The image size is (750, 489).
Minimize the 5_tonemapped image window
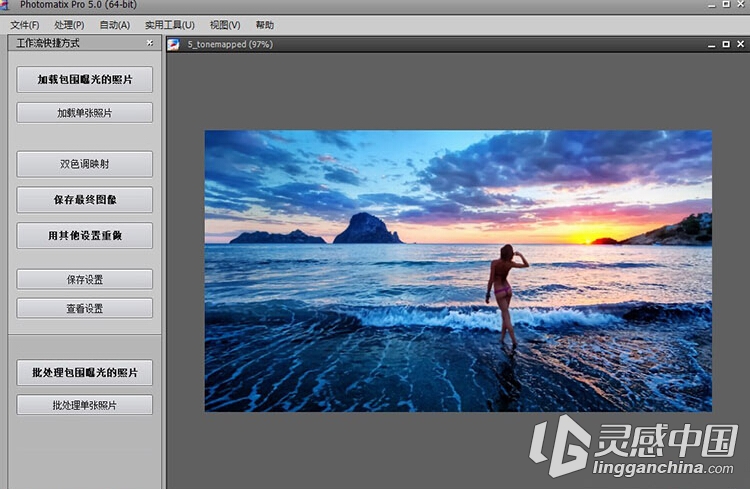pyautogui.click(x=712, y=44)
